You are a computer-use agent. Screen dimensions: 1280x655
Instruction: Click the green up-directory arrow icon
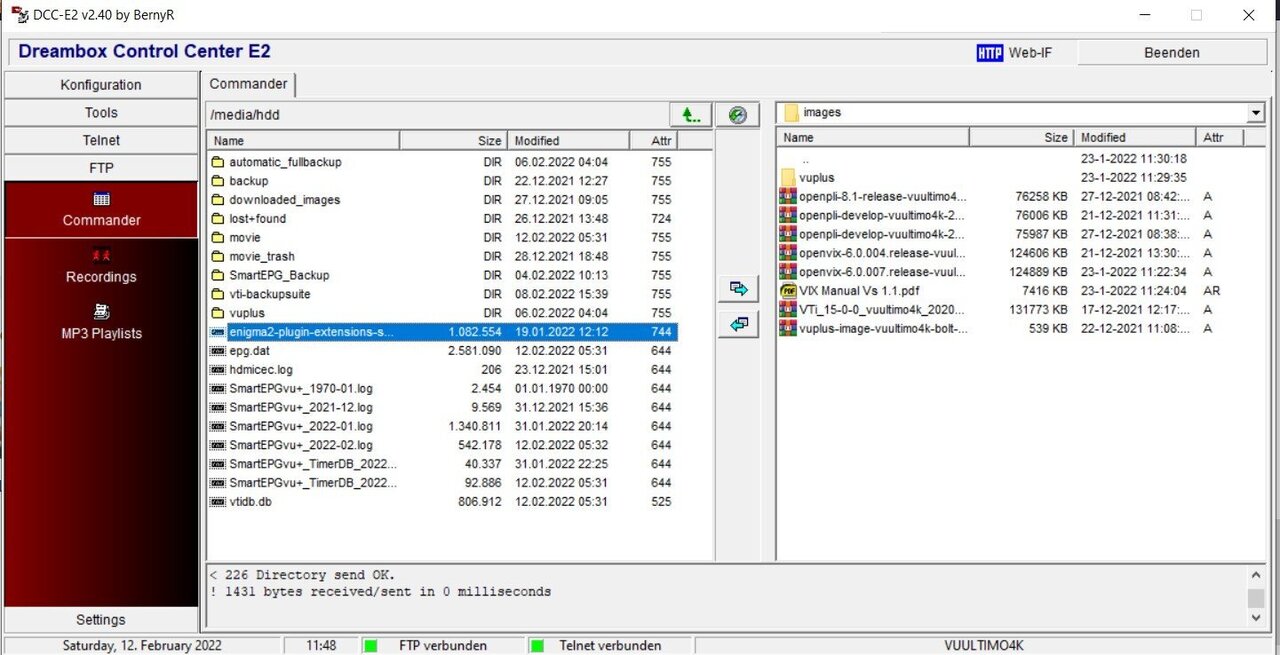tap(690, 114)
